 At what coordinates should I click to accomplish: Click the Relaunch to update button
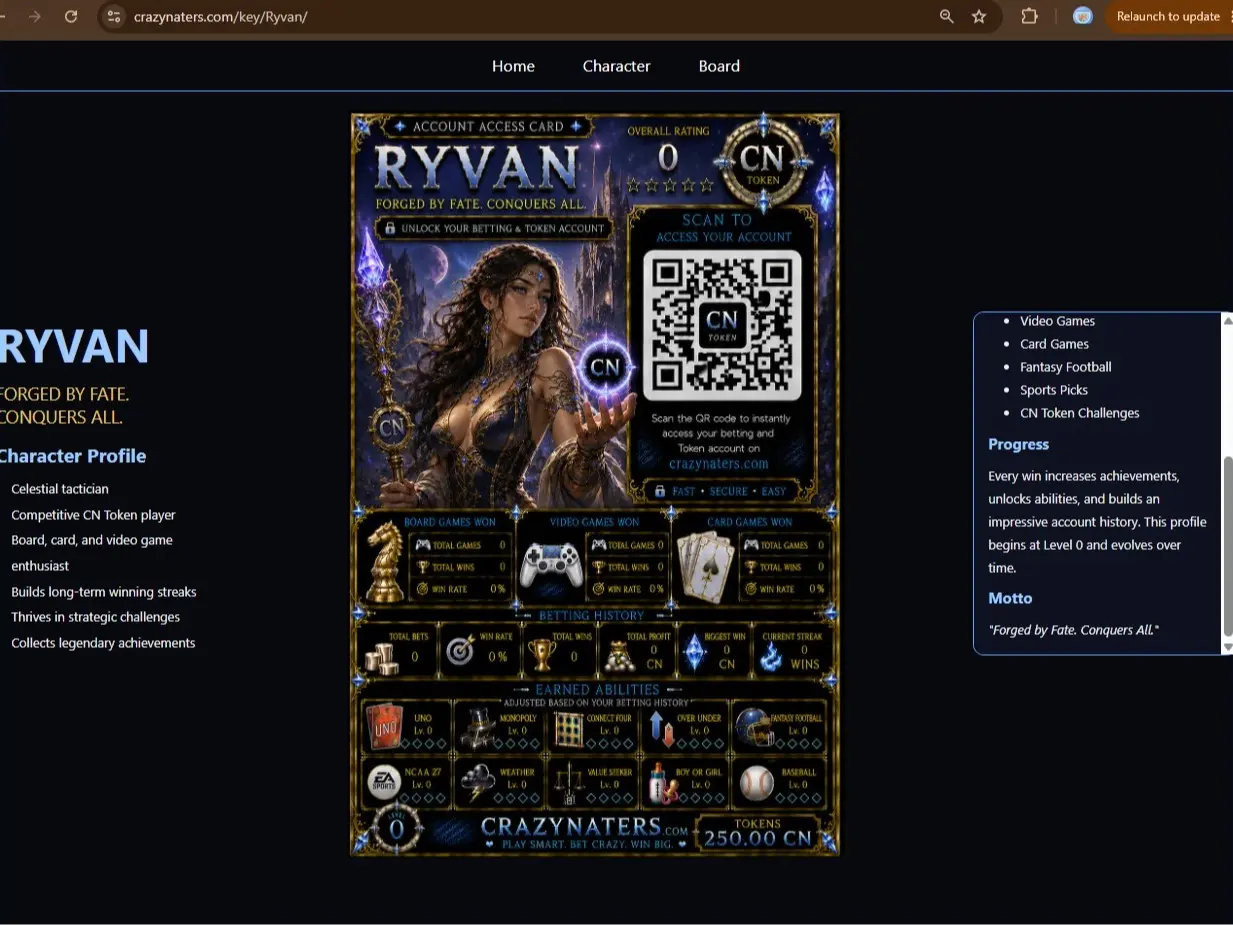coord(1168,16)
